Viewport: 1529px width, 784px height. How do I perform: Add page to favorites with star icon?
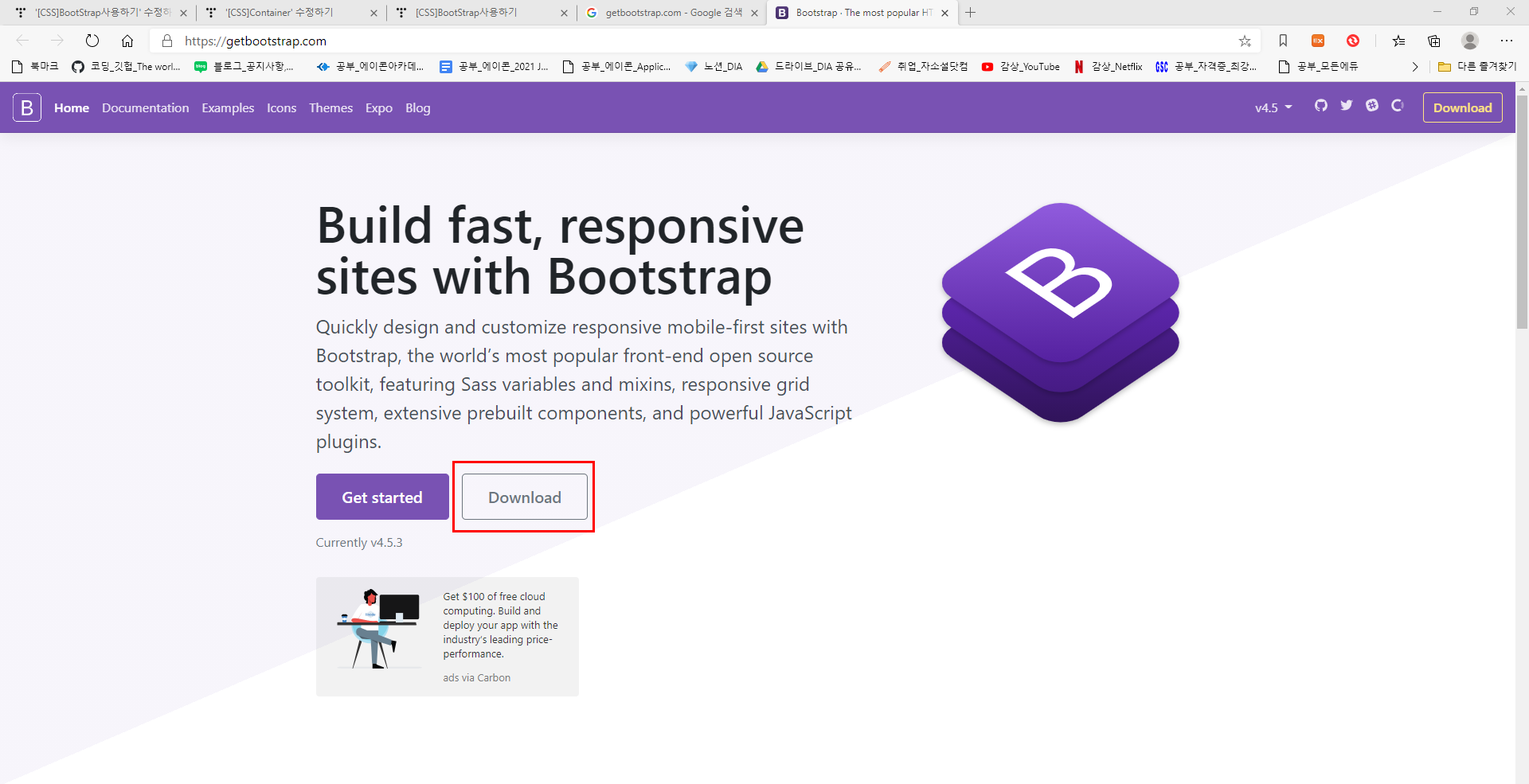coord(1245,41)
